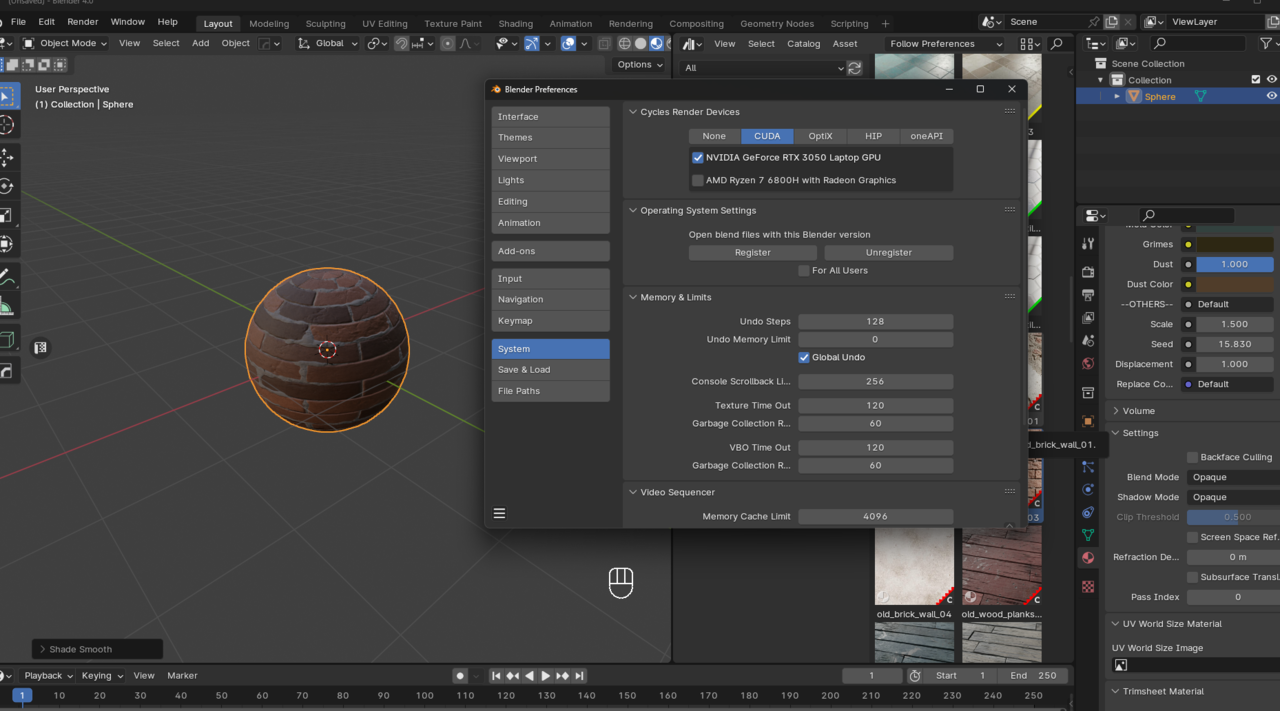Click the asset browser refresh icon
Screen dimensions: 1280x711
click(855, 68)
